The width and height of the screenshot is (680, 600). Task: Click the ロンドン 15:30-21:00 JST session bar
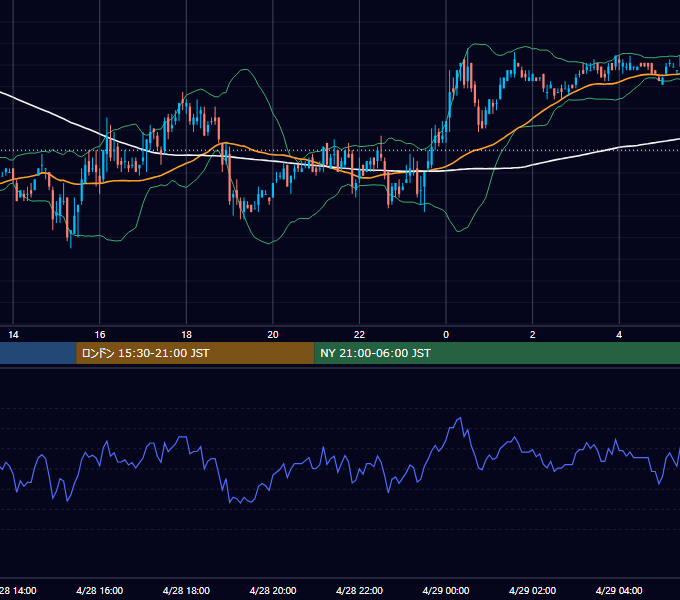point(195,353)
